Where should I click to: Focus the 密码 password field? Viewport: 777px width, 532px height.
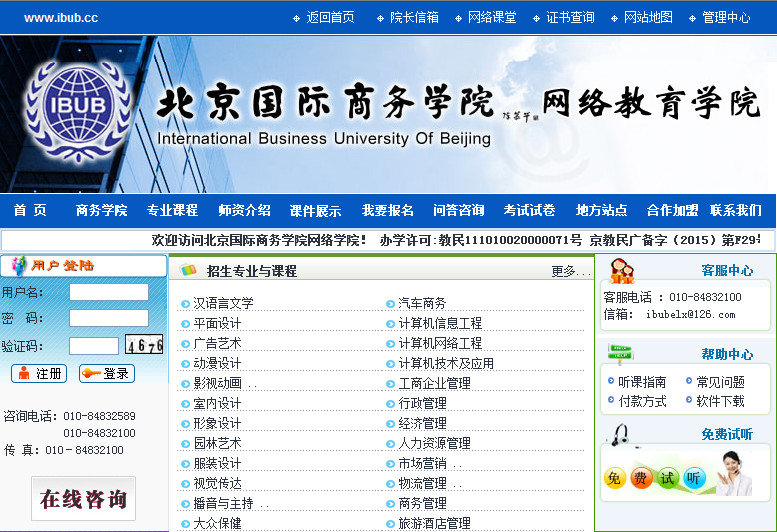(109, 318)
